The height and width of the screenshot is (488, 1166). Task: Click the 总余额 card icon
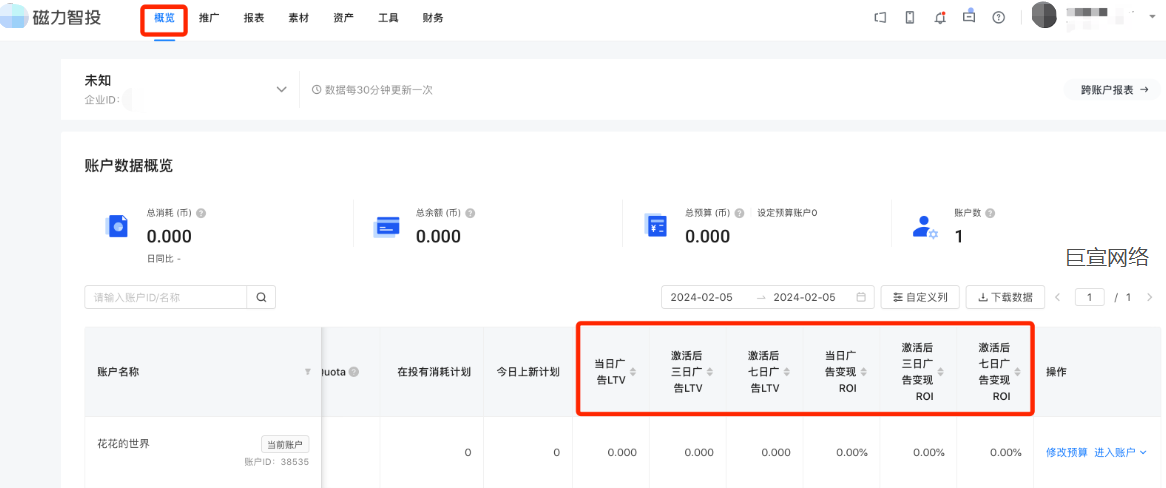pyautogui.click(x=387, y=225)
